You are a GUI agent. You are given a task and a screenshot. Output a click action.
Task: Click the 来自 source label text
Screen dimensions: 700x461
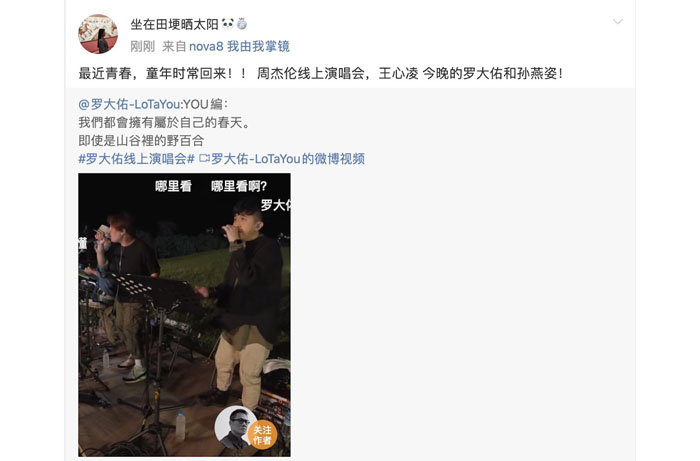174,46
